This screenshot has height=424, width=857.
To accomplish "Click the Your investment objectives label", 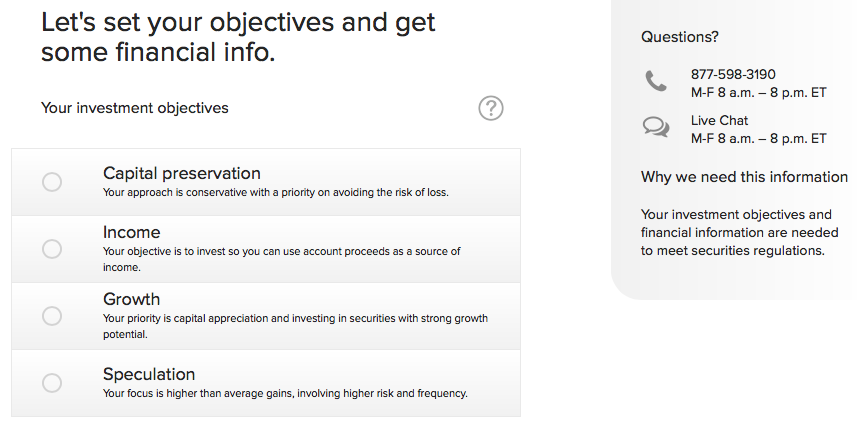I will coord(134,107).
